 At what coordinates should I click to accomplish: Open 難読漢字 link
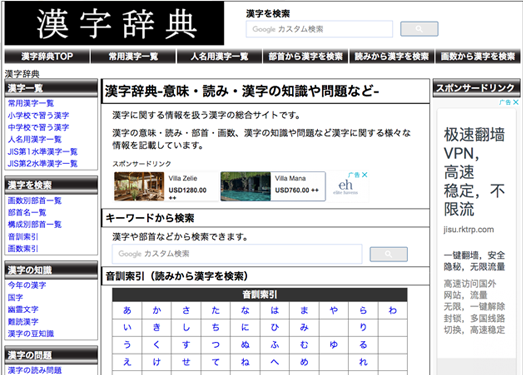[x=23, y=322]
